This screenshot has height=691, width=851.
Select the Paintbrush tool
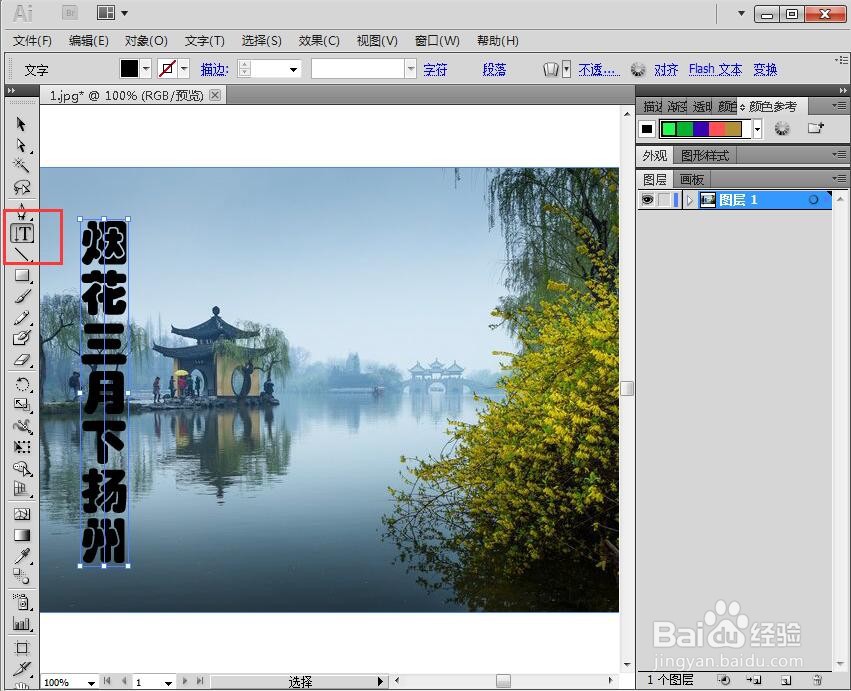(22, 297)
